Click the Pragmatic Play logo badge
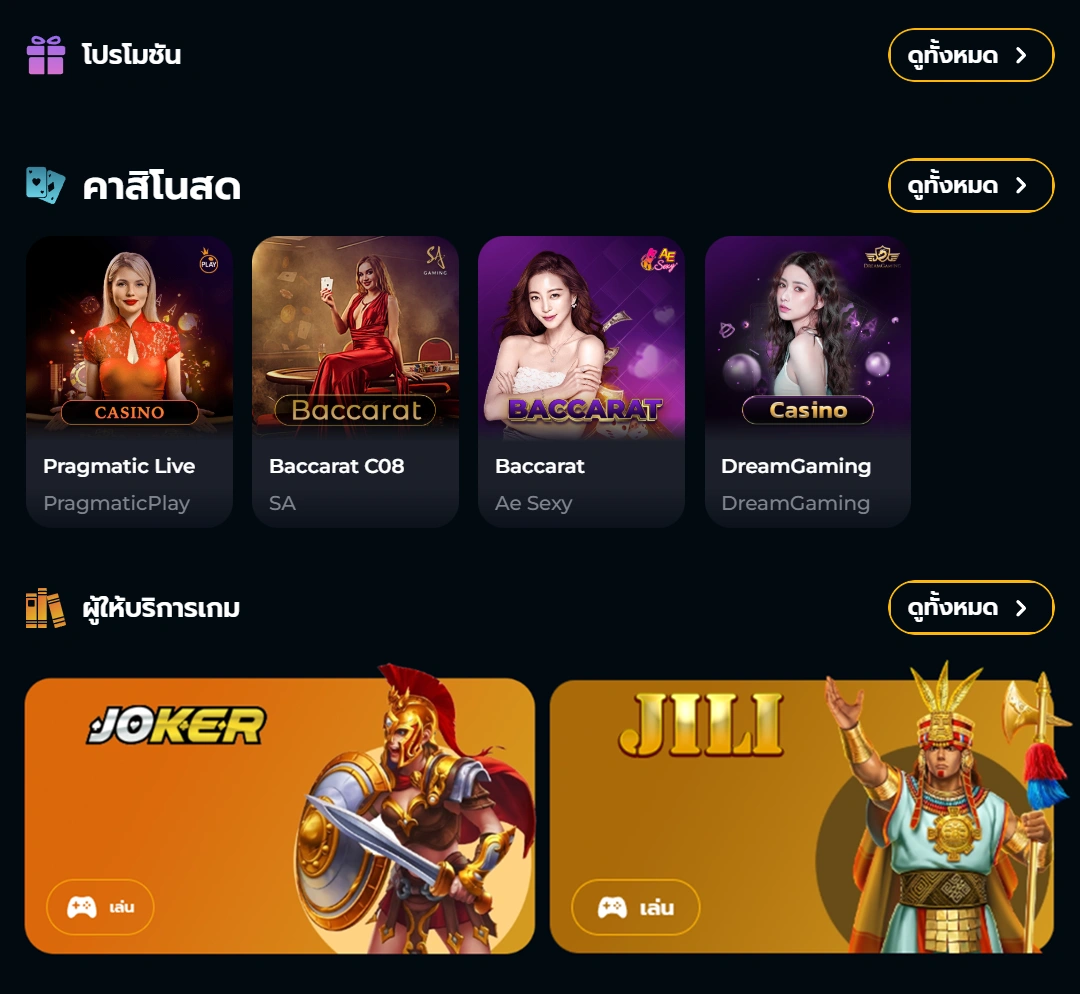Viewport: 1080px width, 994px height. pyautogui.click(x=209, y=261)
